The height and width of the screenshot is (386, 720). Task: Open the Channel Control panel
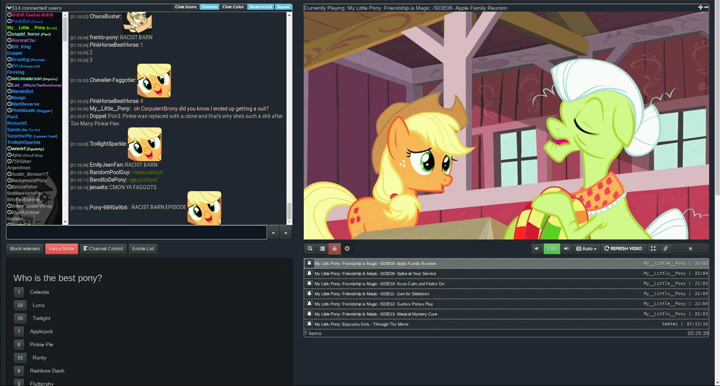(103, 248)
